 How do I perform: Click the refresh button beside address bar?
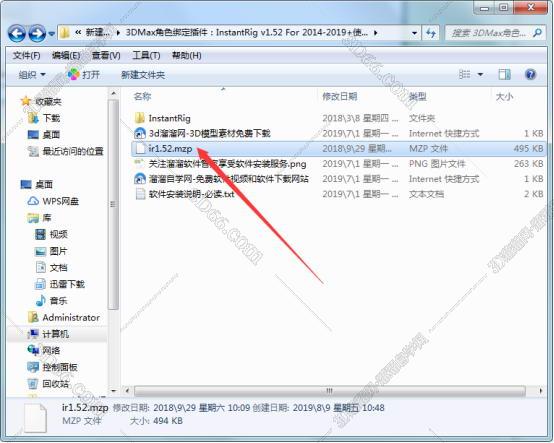(431, 33)
